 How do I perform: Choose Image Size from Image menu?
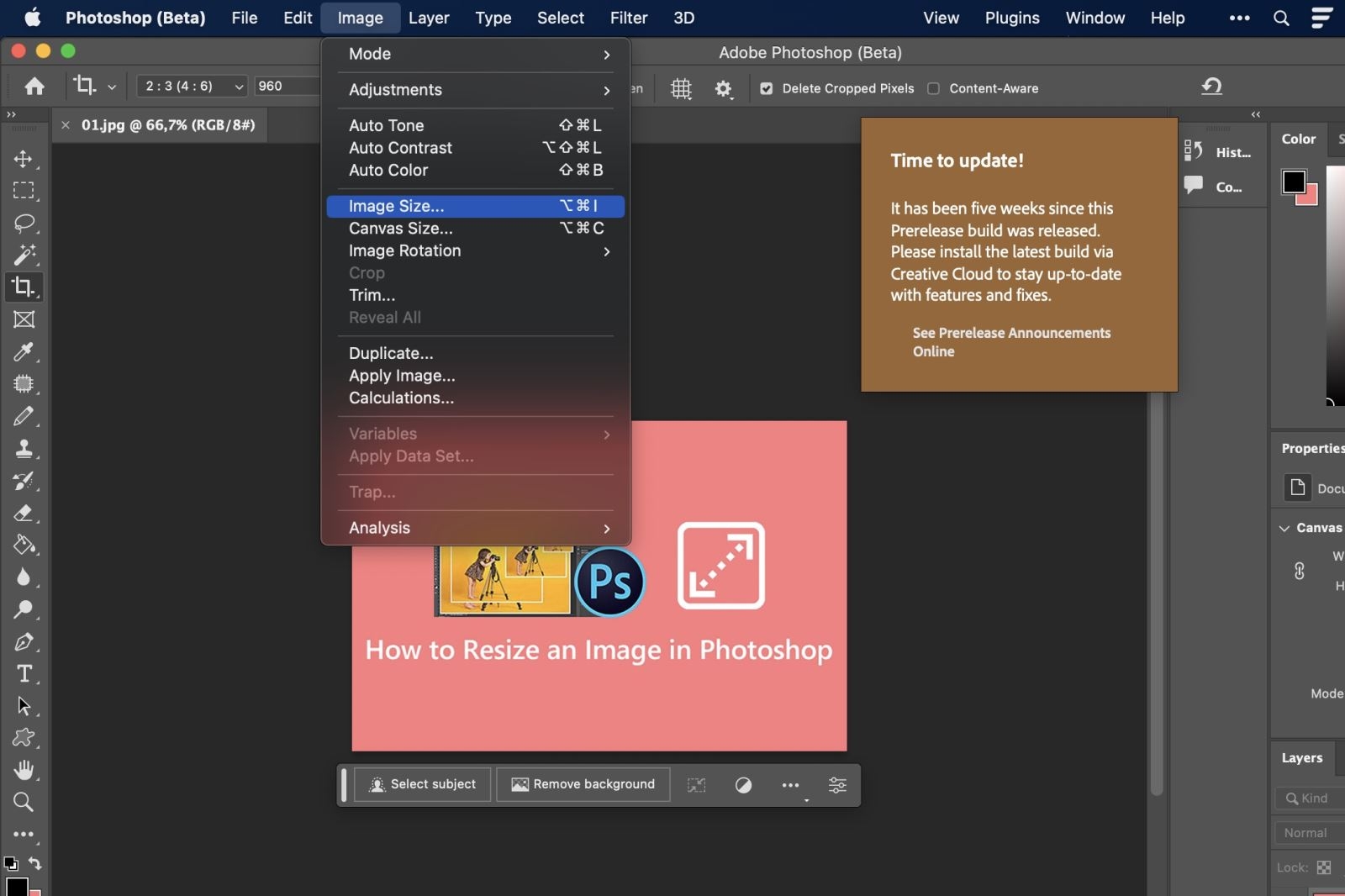[x=476, y=206]
